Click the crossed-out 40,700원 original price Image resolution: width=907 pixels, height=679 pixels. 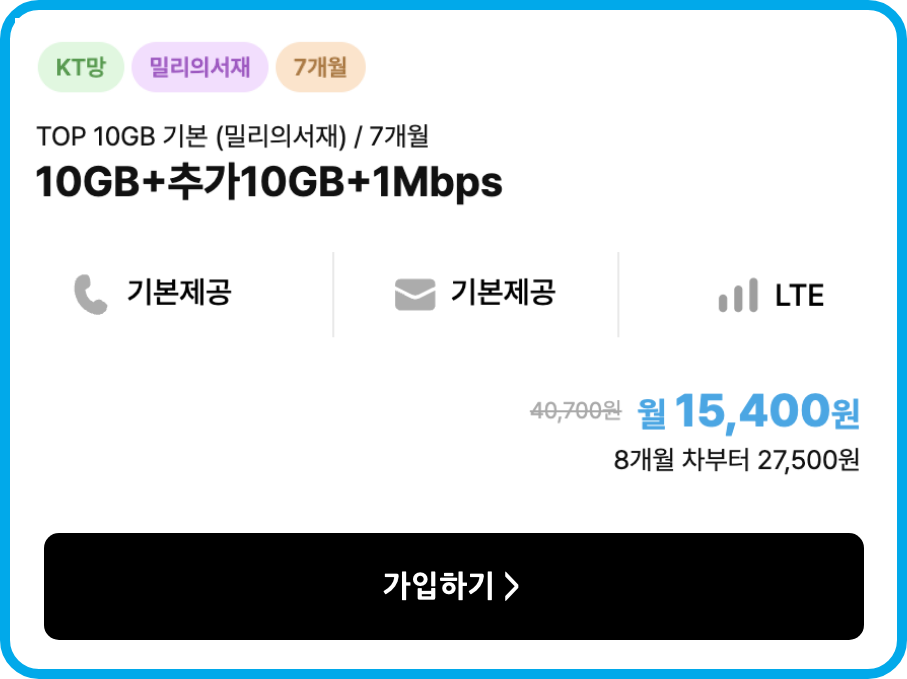(x=576, y=411)
